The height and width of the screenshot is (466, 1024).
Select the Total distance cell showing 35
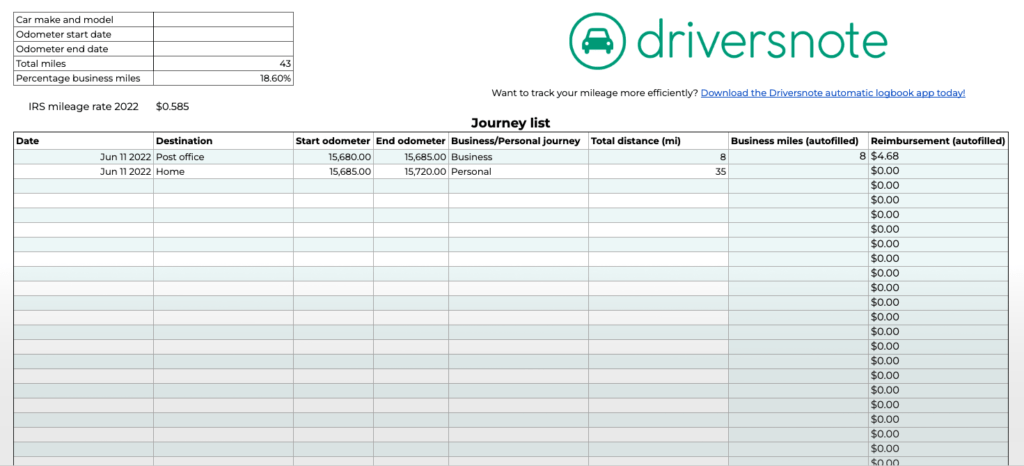click(x=658, y=171)
